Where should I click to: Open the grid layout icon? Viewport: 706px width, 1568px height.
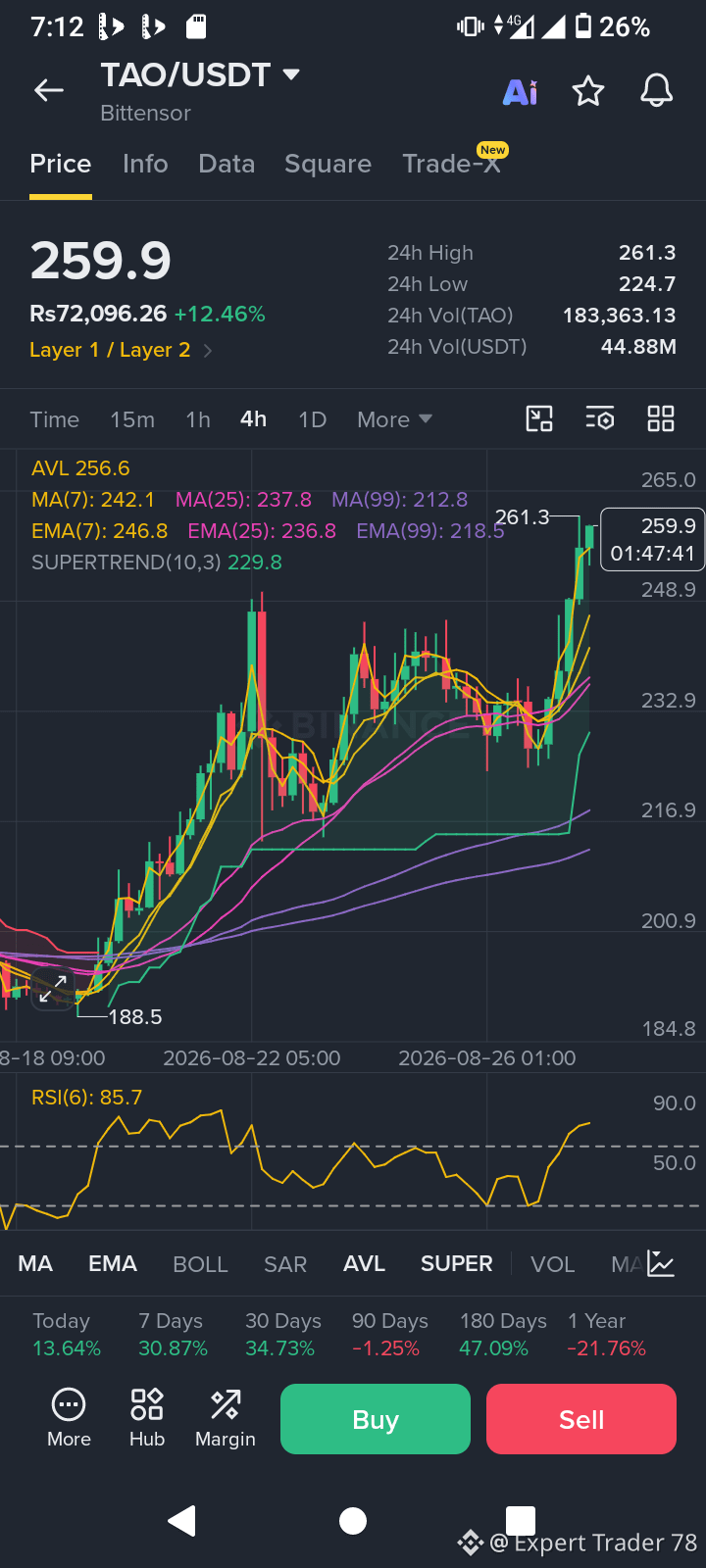tap(661, 419)
